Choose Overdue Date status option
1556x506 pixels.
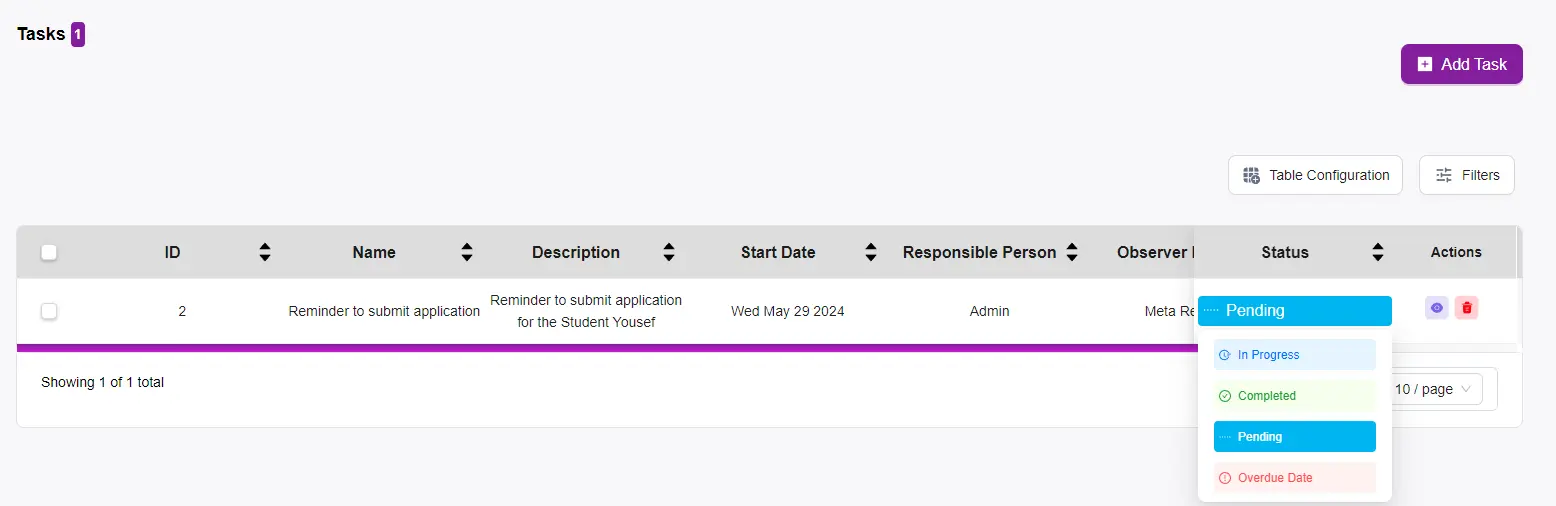1294,478
